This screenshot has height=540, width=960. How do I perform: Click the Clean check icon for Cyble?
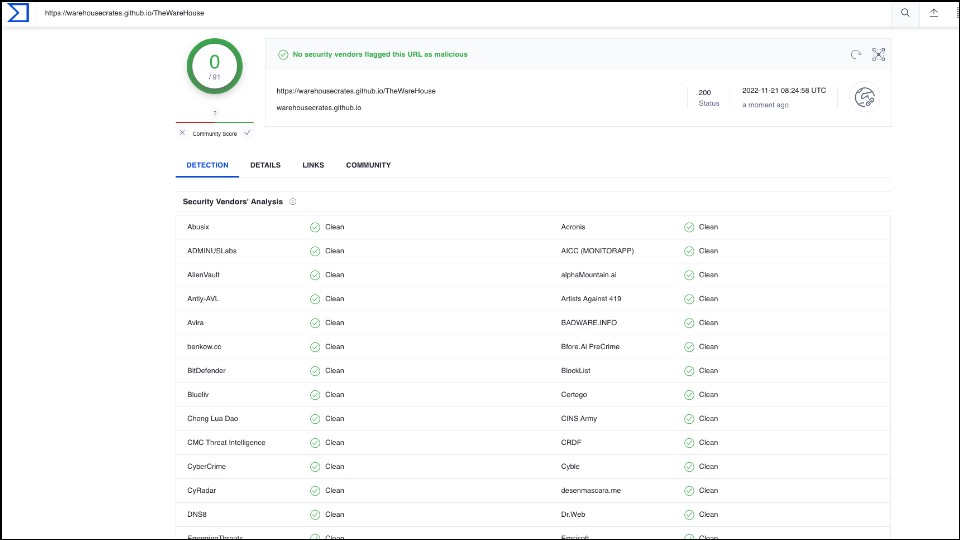(689, 467)
